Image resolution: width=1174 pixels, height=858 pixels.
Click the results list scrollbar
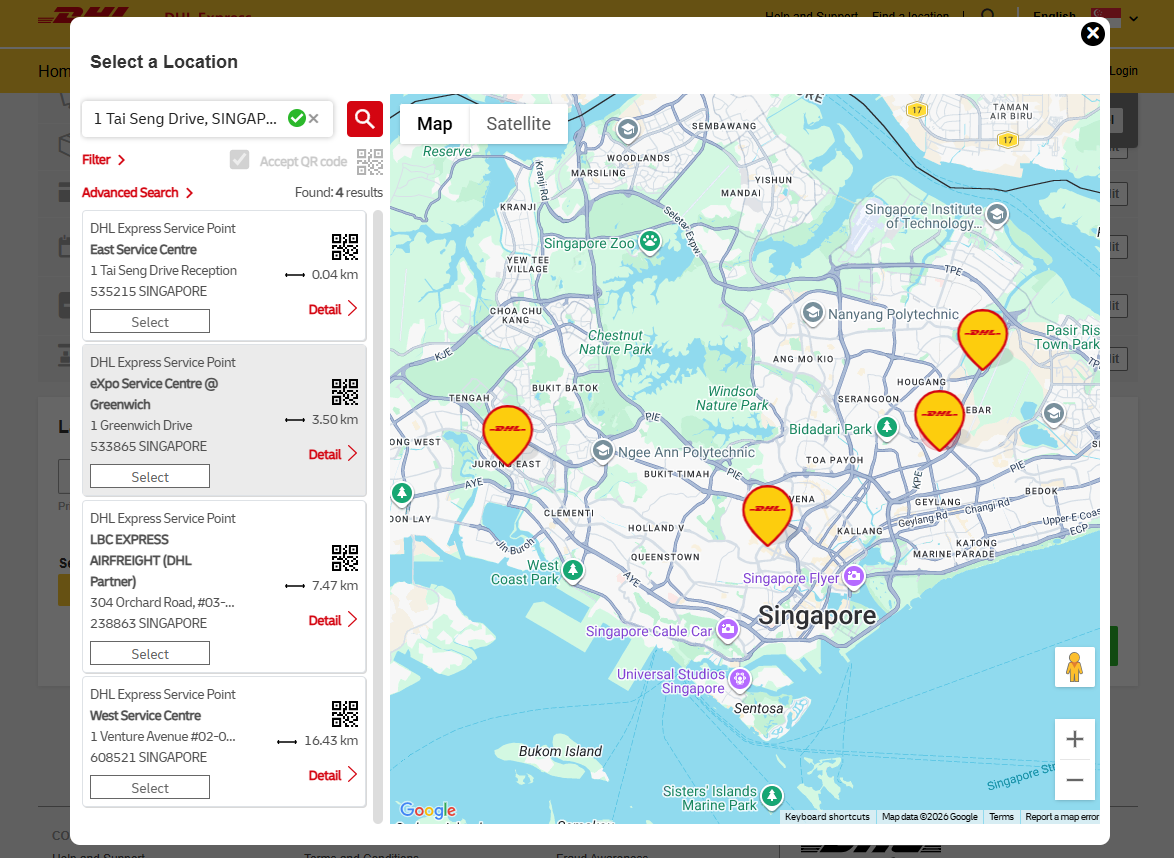[x=378, y=517]
